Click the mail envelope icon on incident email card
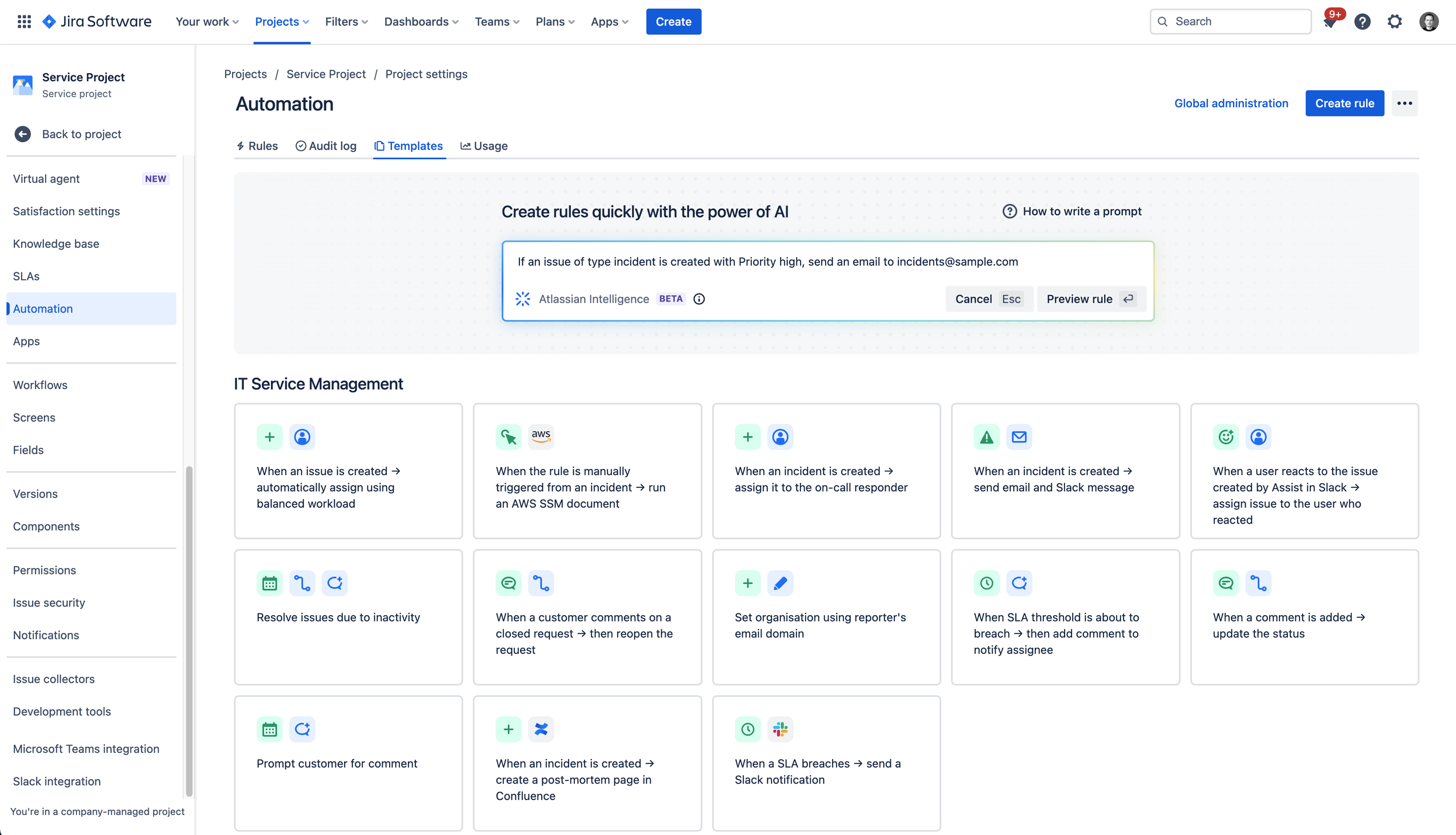This screenshot has width=1456, height=835. click(1019, 437)
